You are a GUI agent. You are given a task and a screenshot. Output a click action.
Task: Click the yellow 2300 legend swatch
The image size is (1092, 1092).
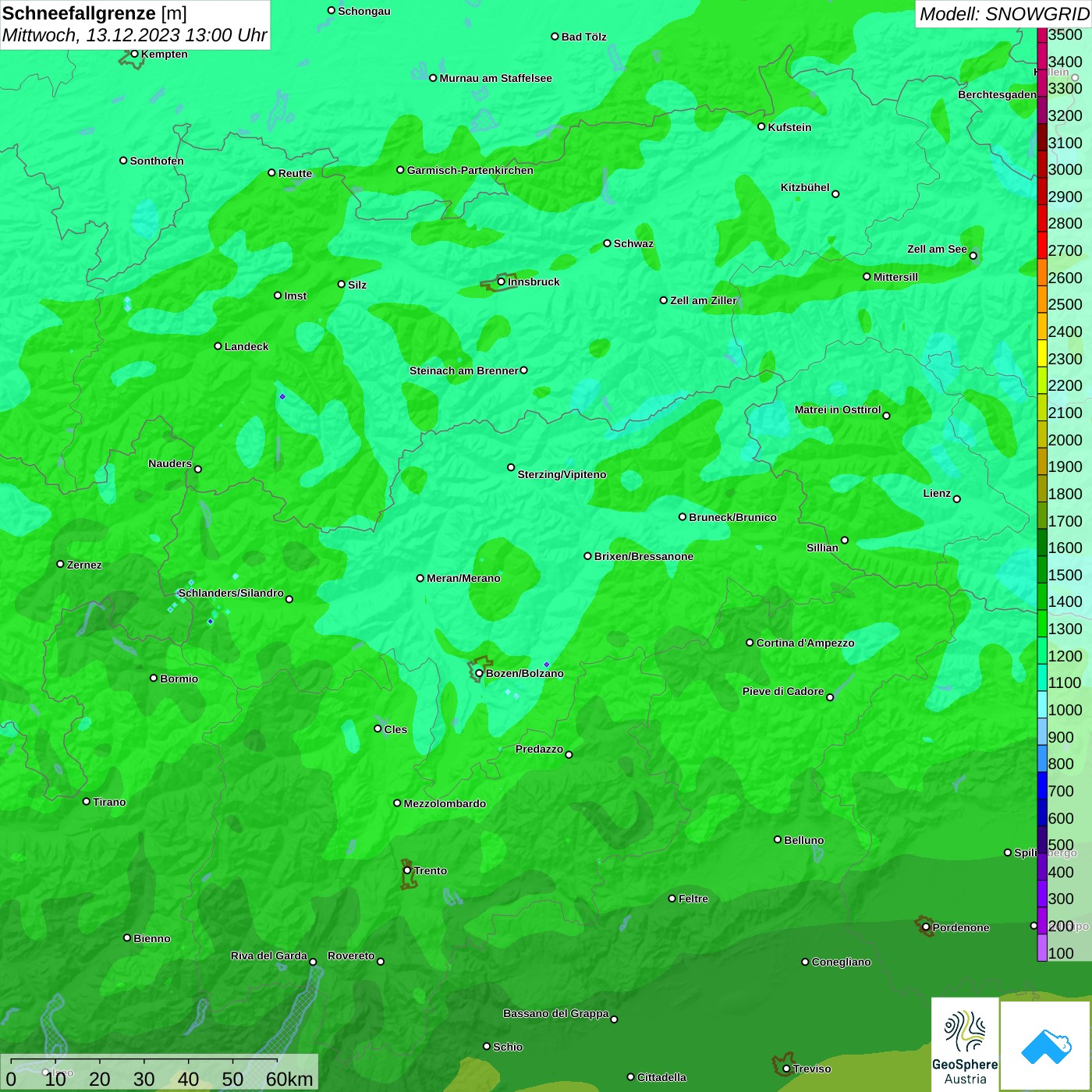click(1042, 353)
